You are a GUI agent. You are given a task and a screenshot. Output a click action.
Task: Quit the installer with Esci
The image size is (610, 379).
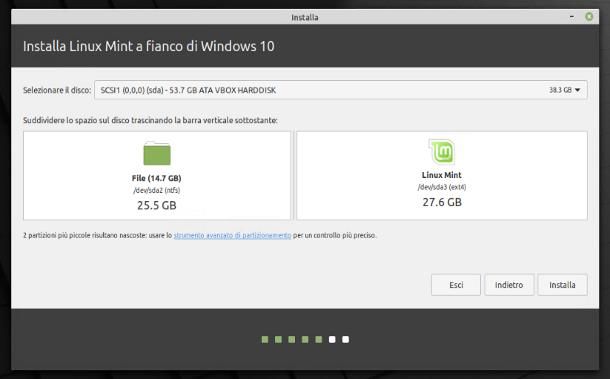456,285
